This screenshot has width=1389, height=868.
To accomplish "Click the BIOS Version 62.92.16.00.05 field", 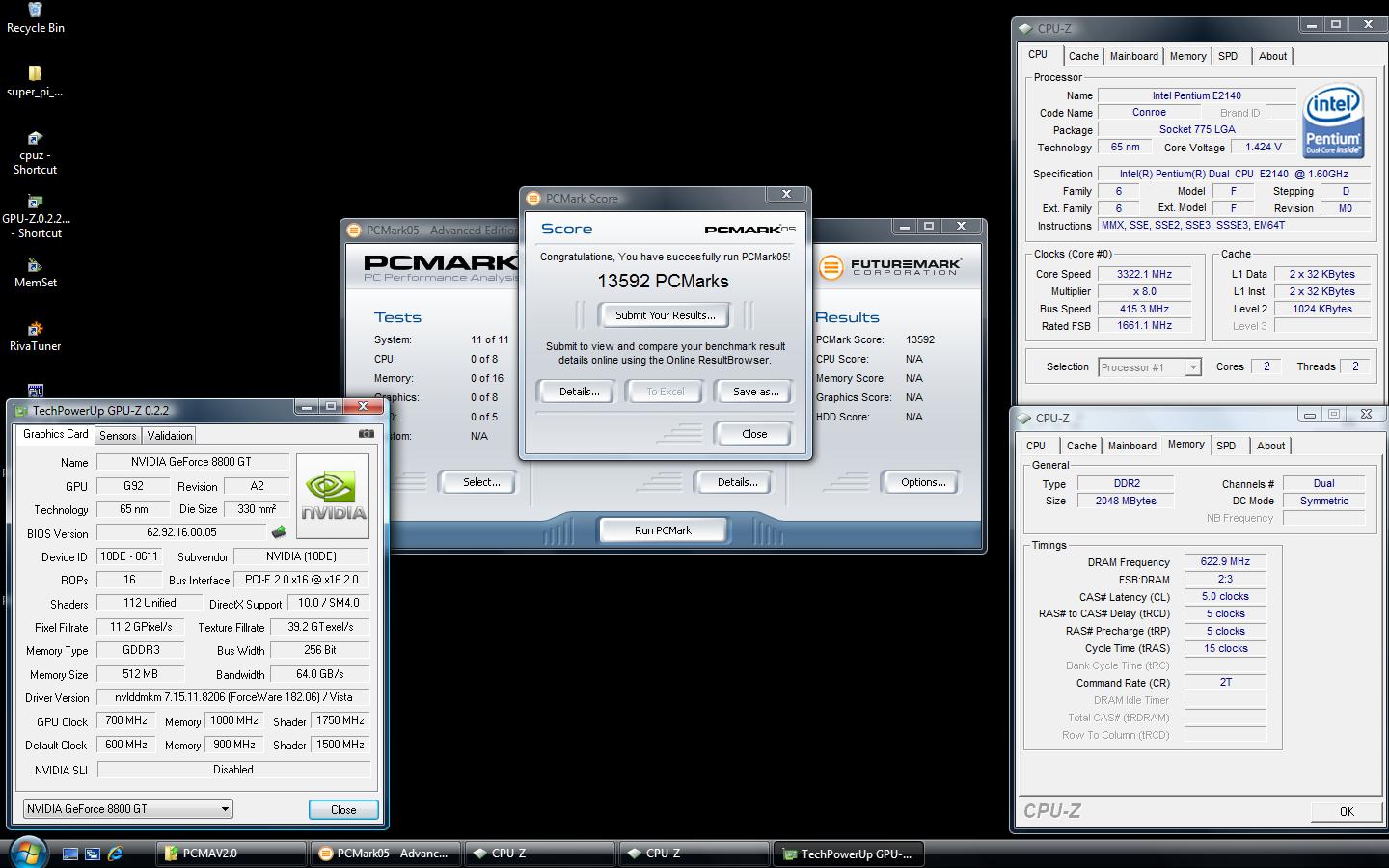I will [181, 532].
